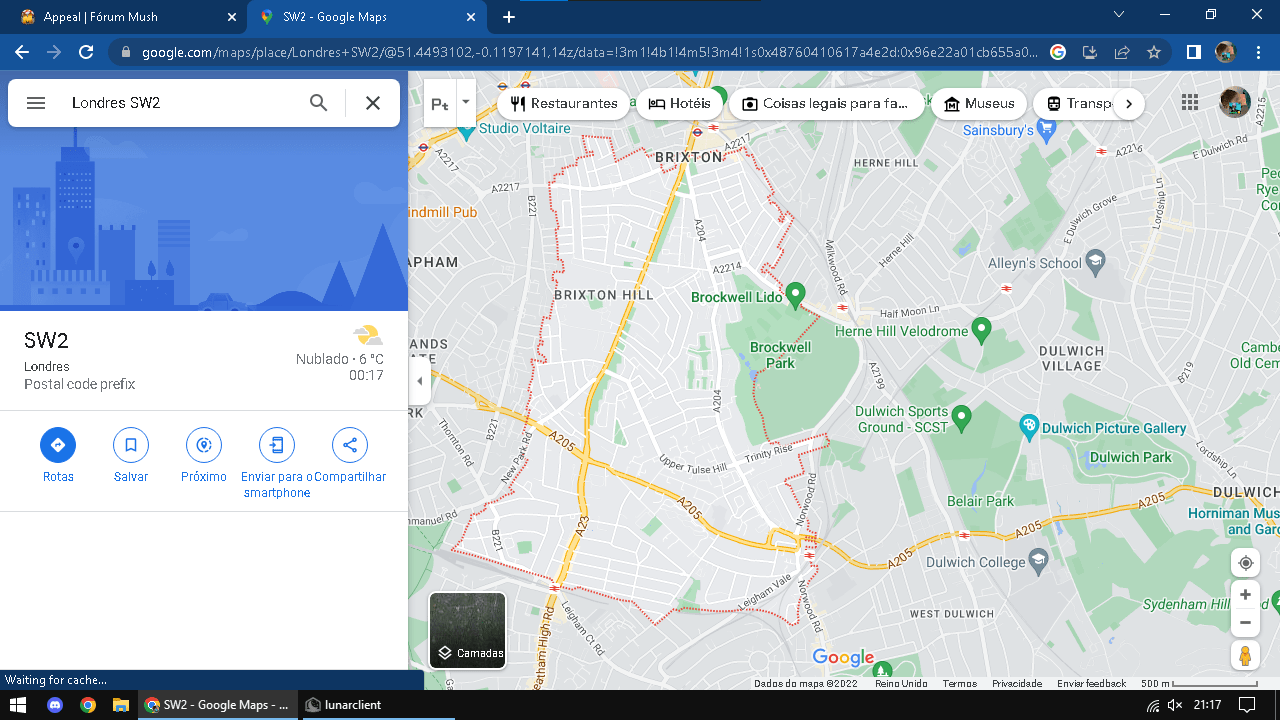
Task: Click the share page icon in toolbar
Action: (1122, 52)
